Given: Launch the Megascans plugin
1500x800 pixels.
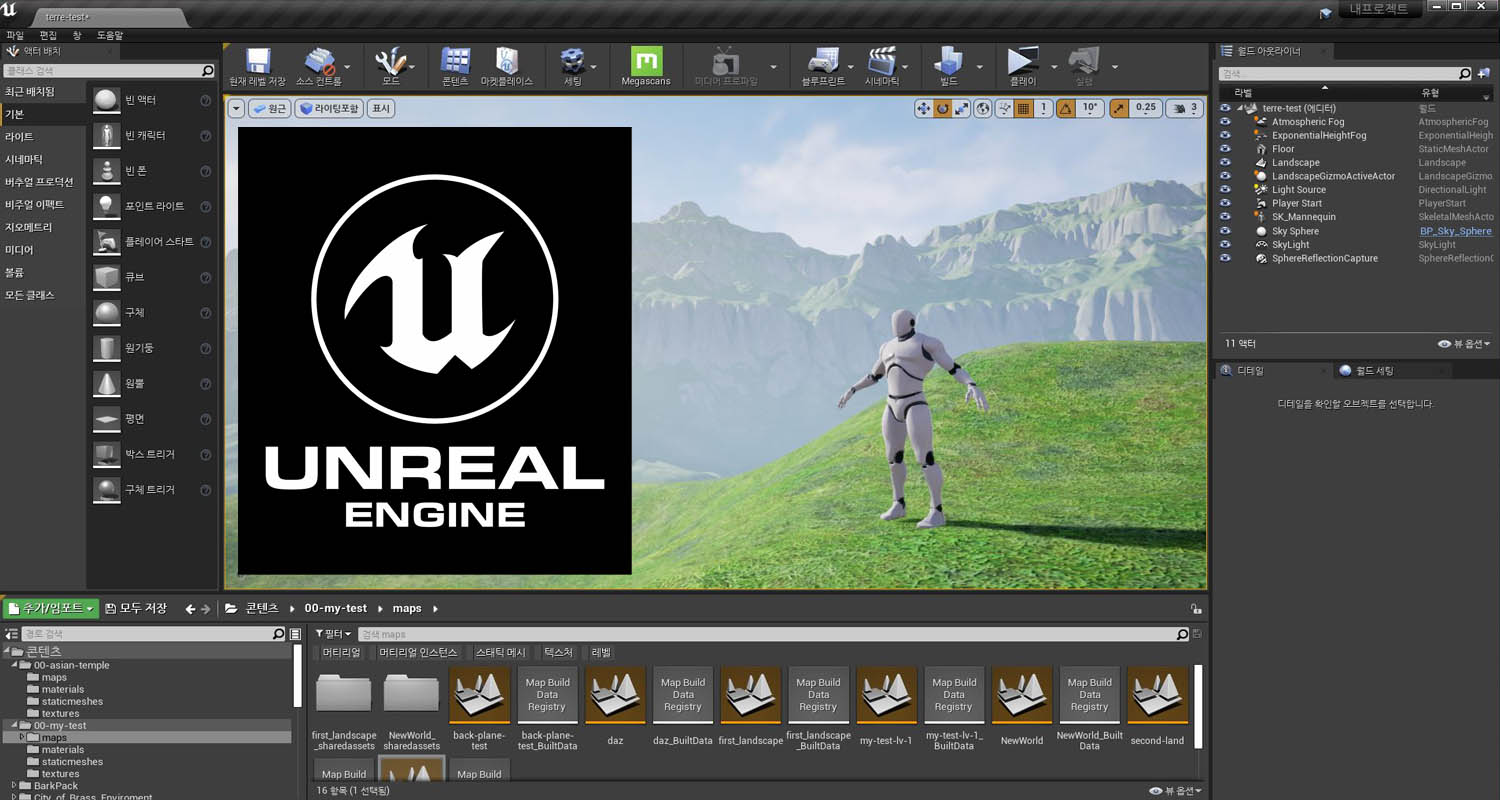Looking at the screenshot, I should pyautogui.click(x=646, y=66).
